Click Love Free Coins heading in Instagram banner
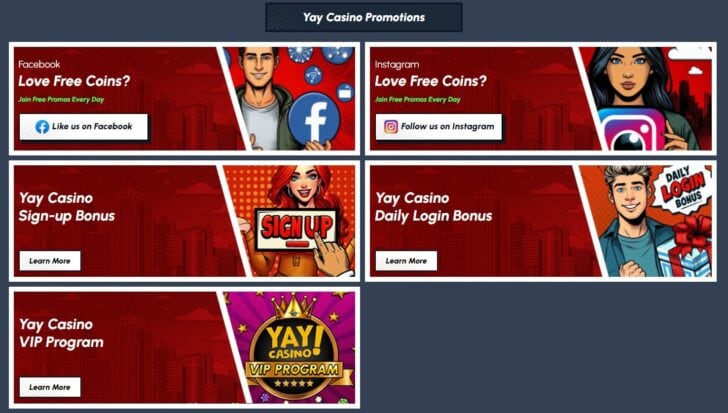728x413 pixels. tap(431, 81)
